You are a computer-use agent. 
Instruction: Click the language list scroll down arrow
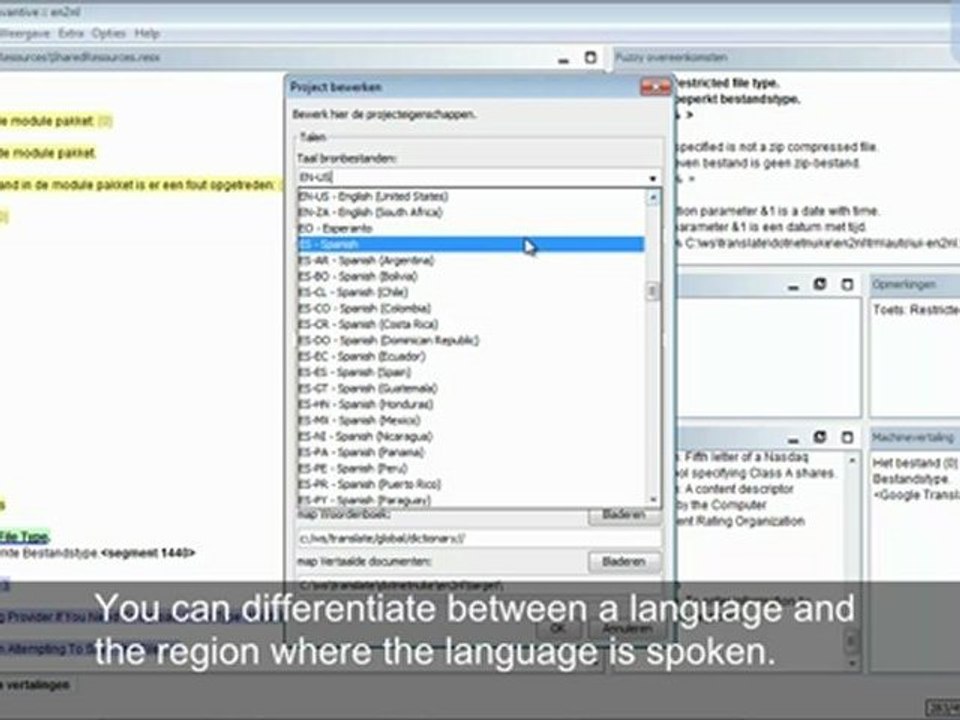pyautogui.click(x=653, y=500)
